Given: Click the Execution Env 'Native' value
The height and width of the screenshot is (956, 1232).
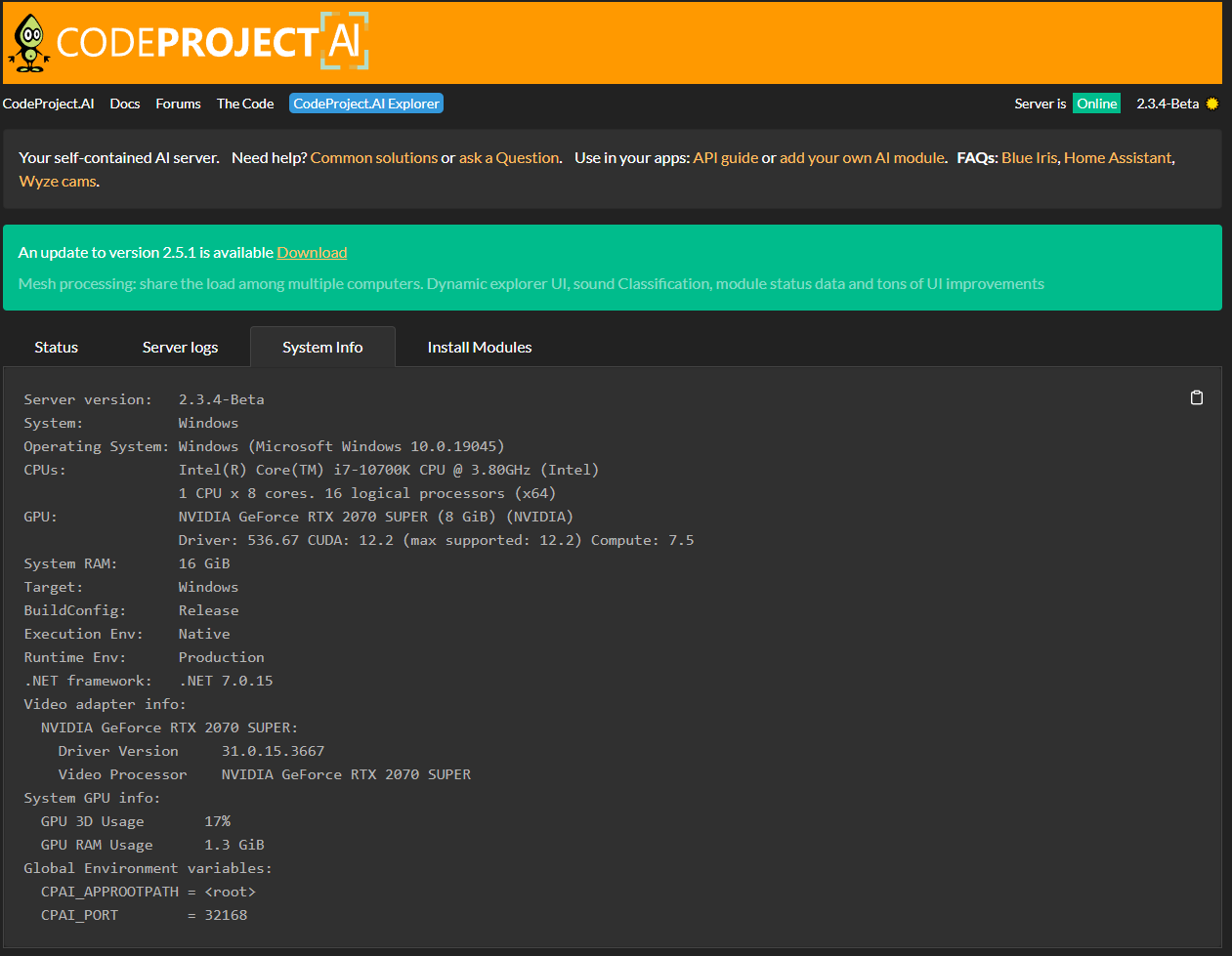Looking at the screenshot, I should click(204, 634).
